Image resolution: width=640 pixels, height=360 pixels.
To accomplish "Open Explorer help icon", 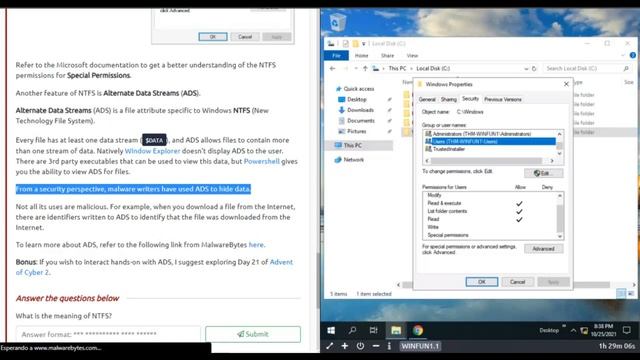I will coord(633,56).
